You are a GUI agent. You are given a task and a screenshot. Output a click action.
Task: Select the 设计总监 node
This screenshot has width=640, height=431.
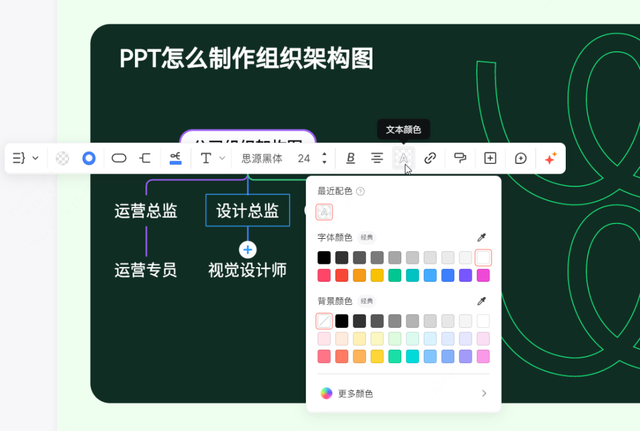click(x=248, y=211)
